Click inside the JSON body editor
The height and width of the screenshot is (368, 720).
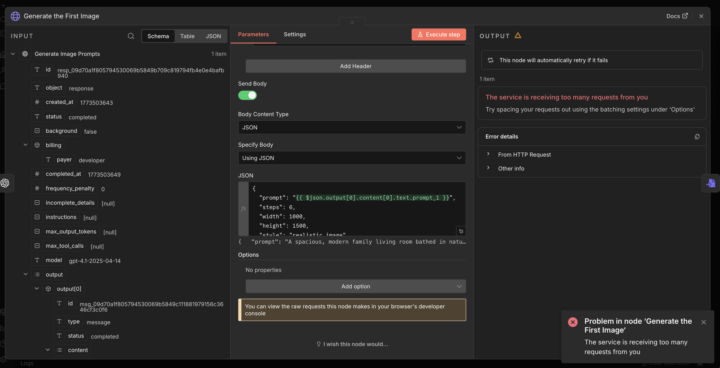point(357,209)
